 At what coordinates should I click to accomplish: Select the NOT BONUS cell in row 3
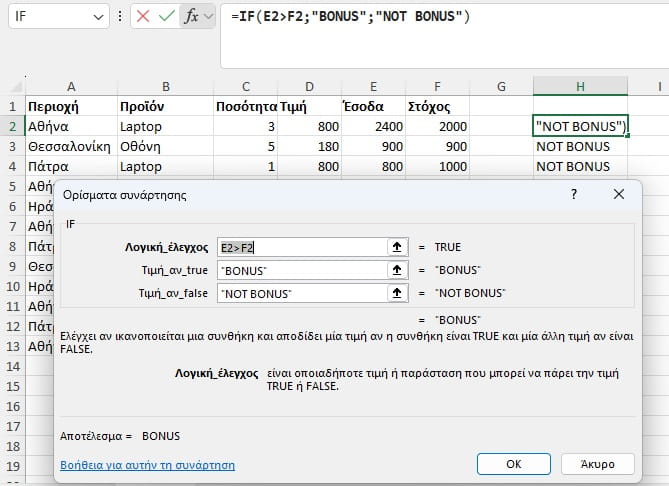pyautogui.click(x=580, y=146)
